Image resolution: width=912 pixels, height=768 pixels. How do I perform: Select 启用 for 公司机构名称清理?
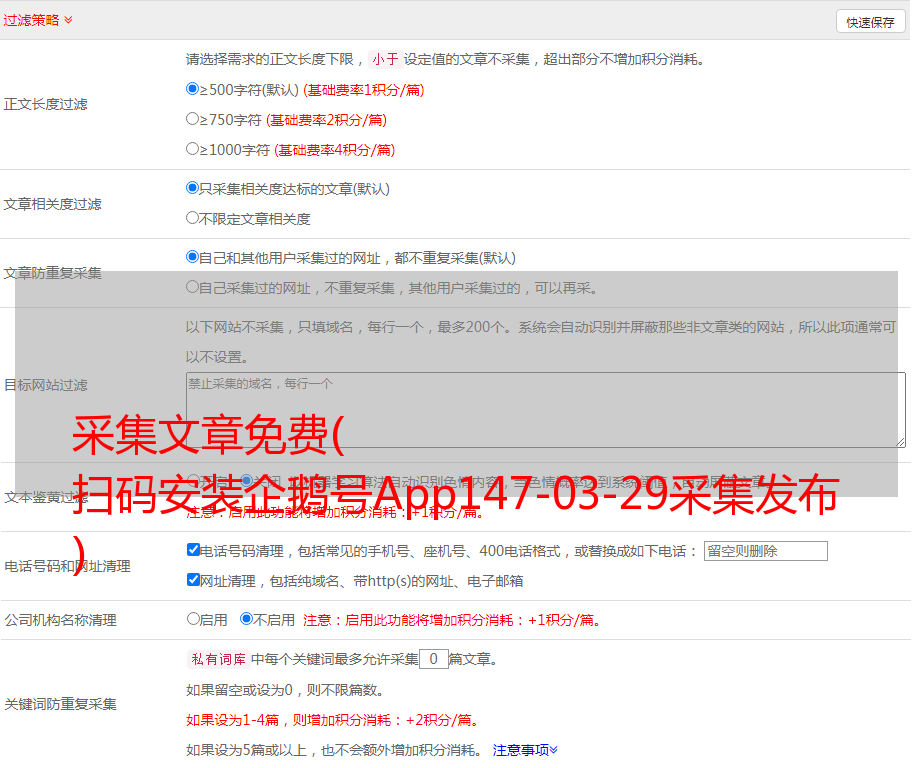click(x=193, y=619)
